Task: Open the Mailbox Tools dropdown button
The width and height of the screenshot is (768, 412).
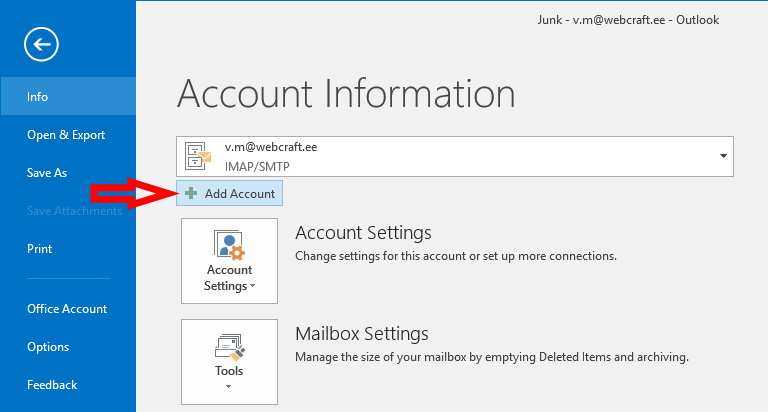Action: (x=229, y=362)
